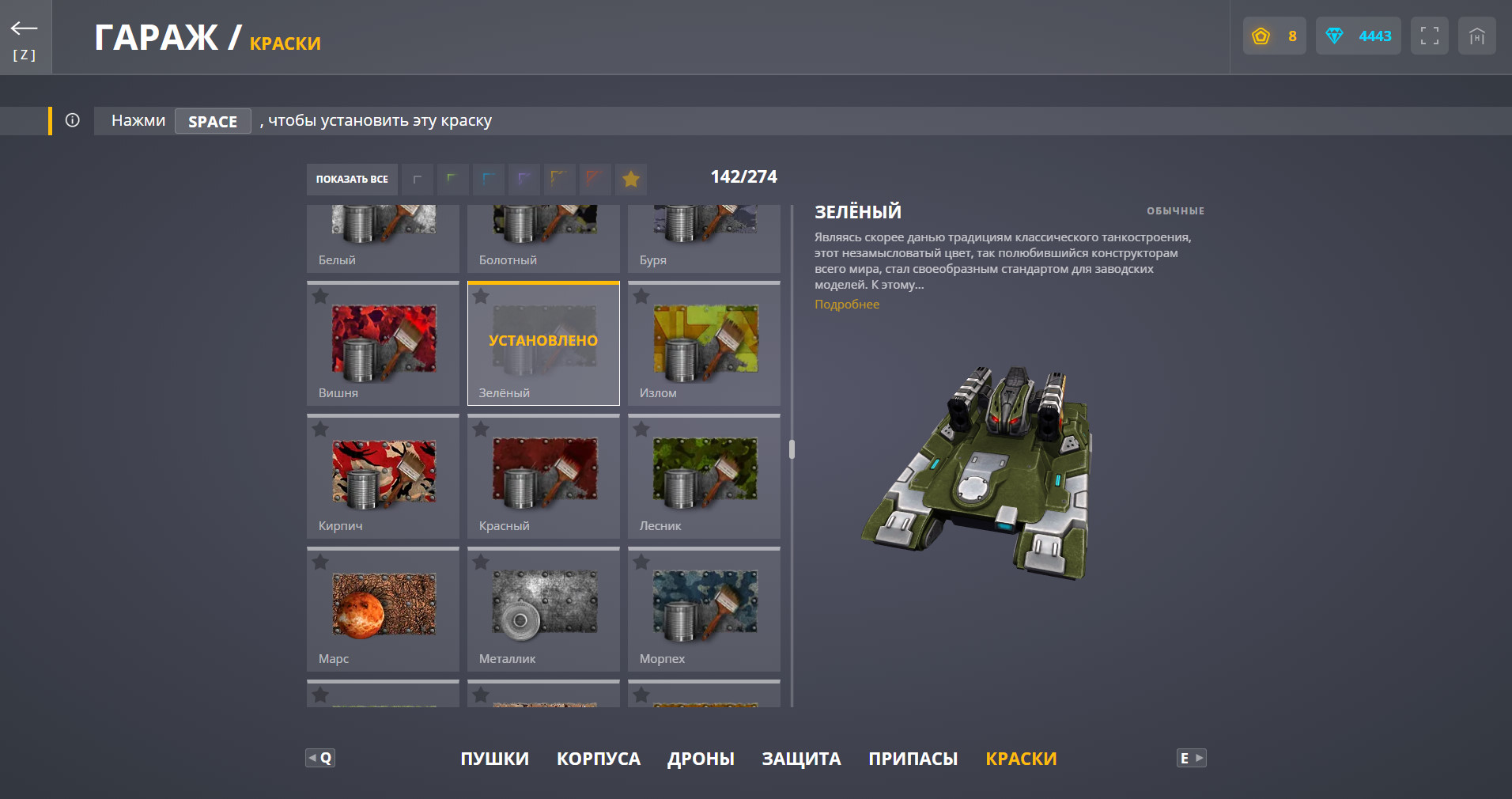Switch to the ЗАЩИТА tab

click(x=801, y=759)
